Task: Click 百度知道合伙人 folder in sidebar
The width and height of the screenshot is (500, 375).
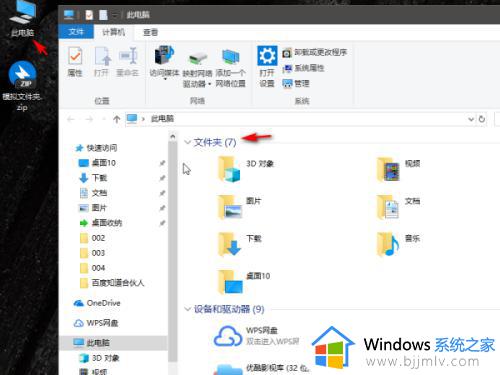Action: (112, 283)
